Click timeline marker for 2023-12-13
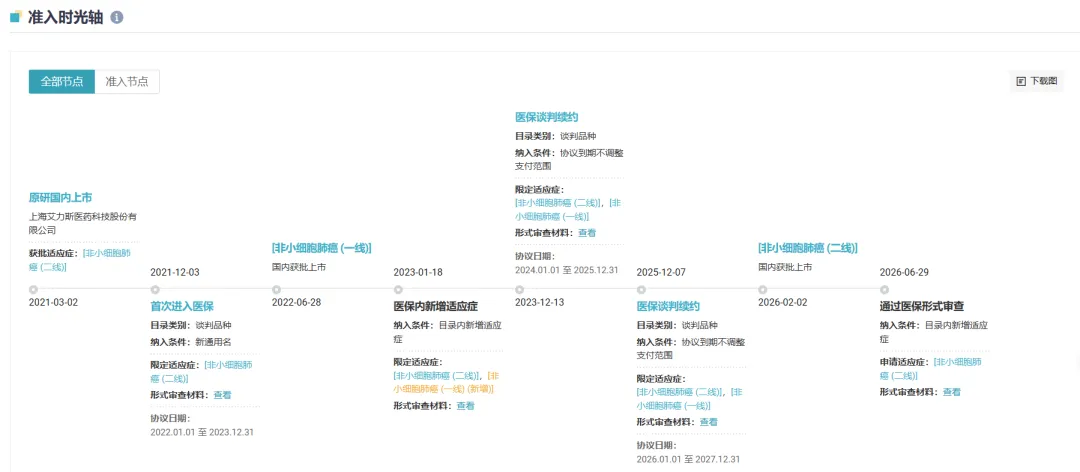The width and height of the screenshot is (1080, 472). click(x=519, y=289)
